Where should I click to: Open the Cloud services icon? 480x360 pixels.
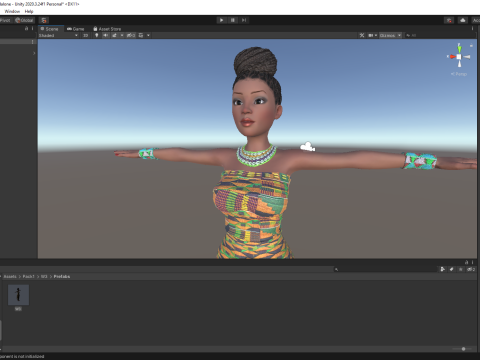click(x=463, y=20)
